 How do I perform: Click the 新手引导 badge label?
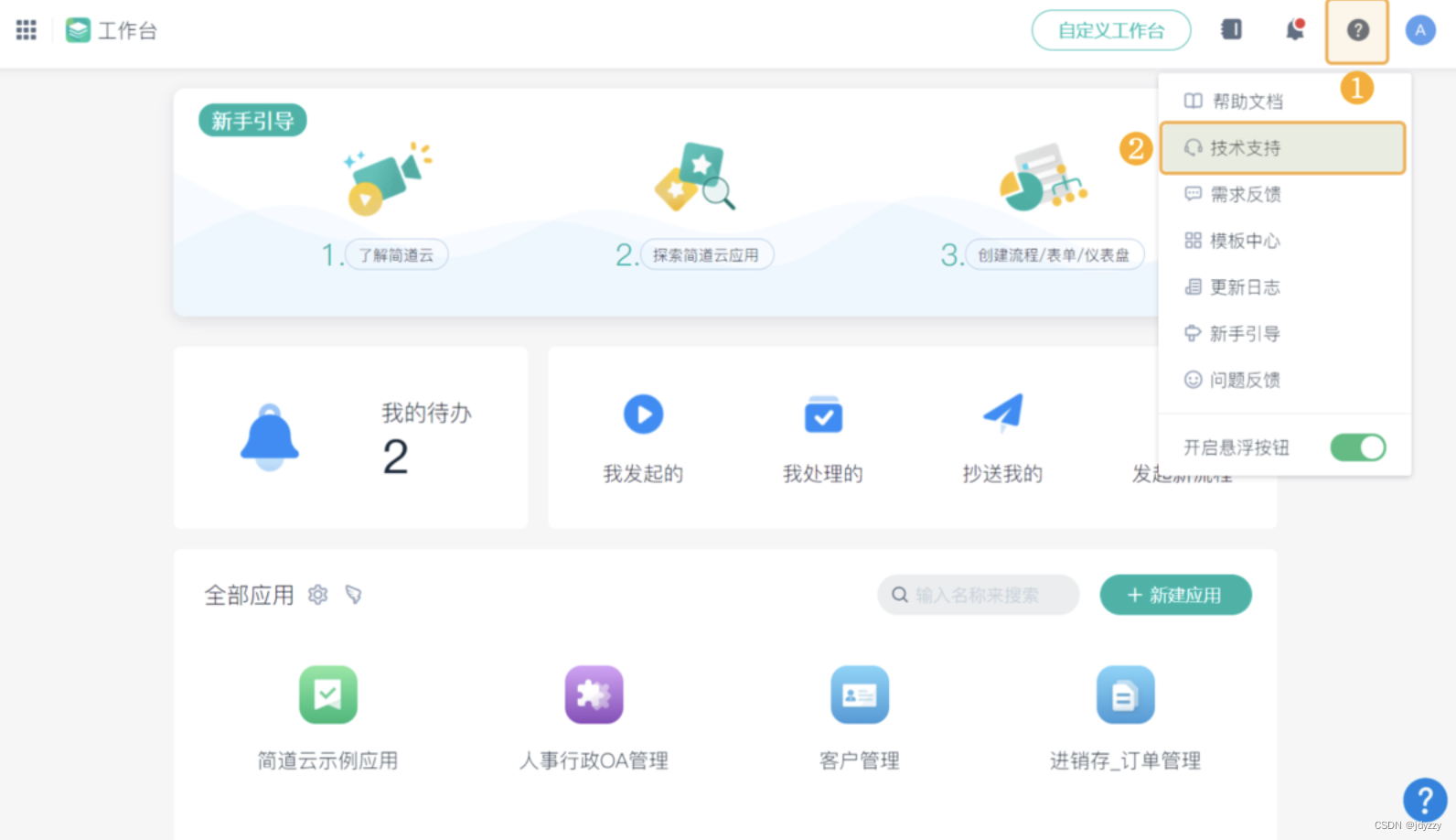pos(252,121)
